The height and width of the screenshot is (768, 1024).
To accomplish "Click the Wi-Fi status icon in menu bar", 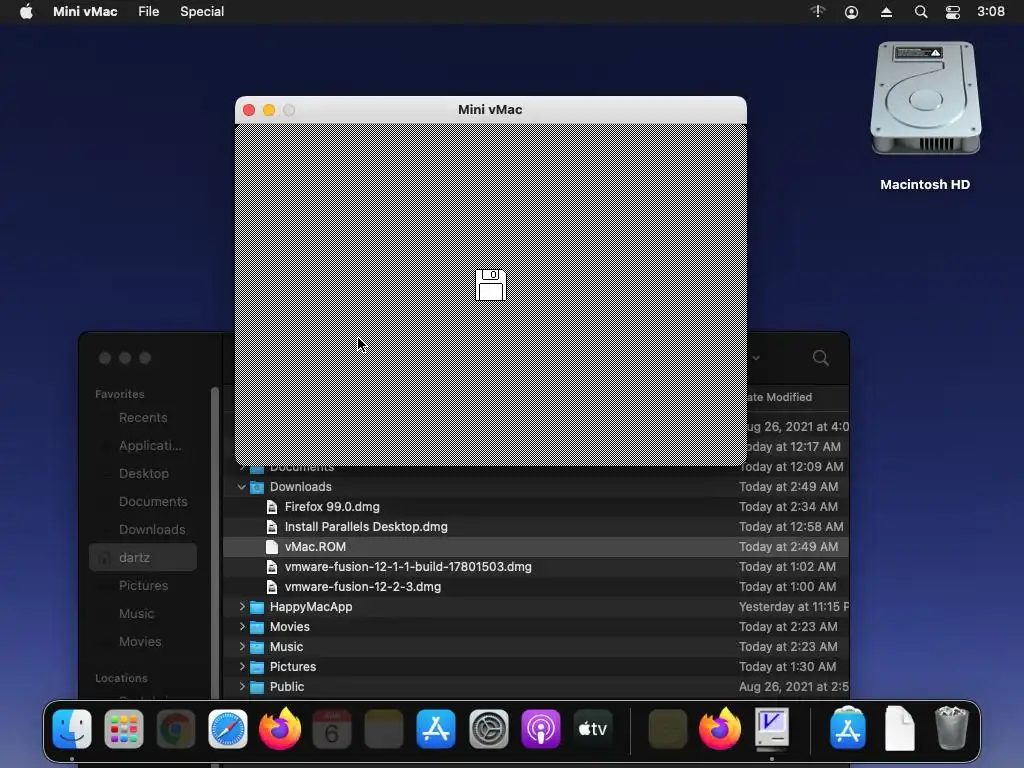I will pyautogui.click(x=818, y=12).
